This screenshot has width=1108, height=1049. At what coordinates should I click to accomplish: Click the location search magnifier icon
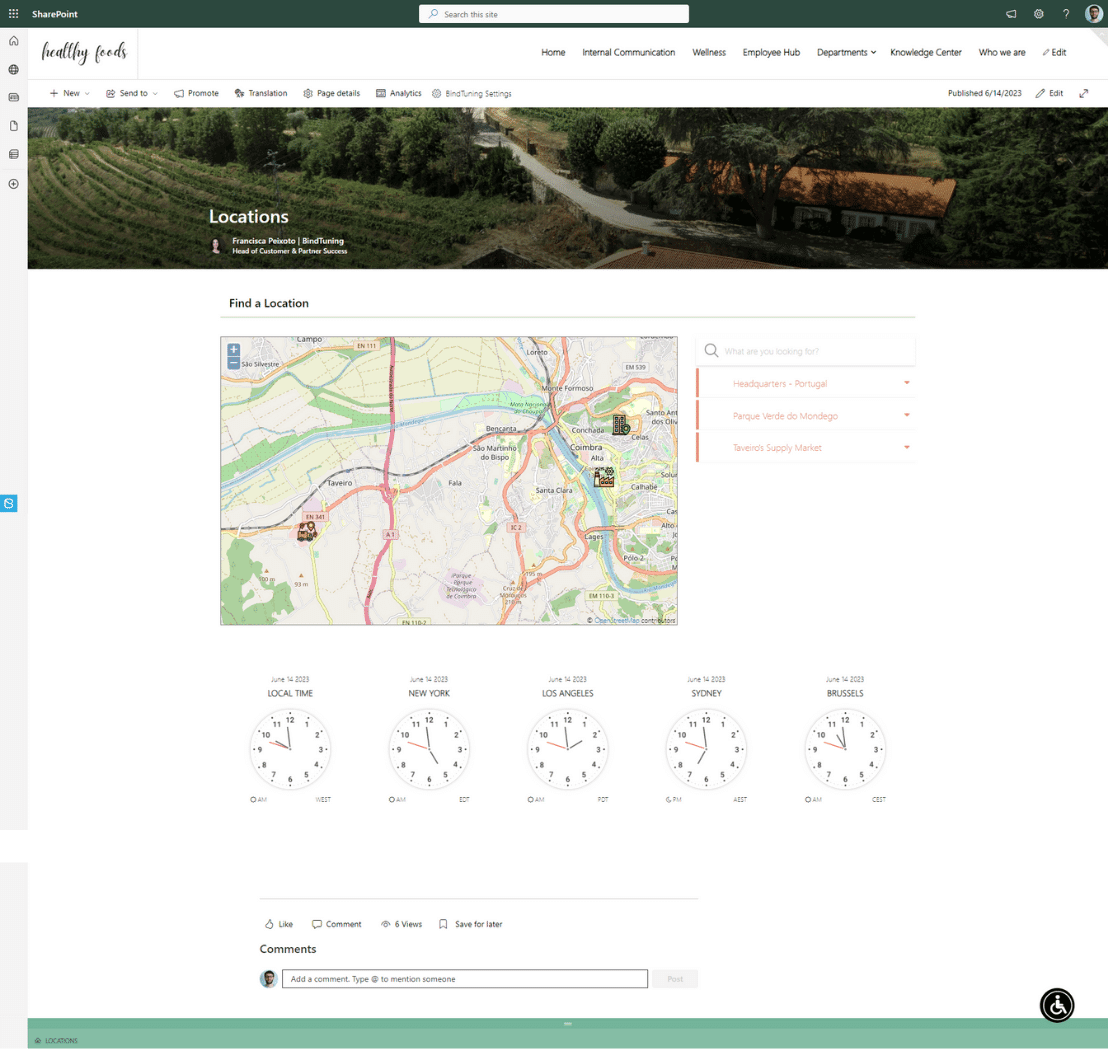click(711, 351)
